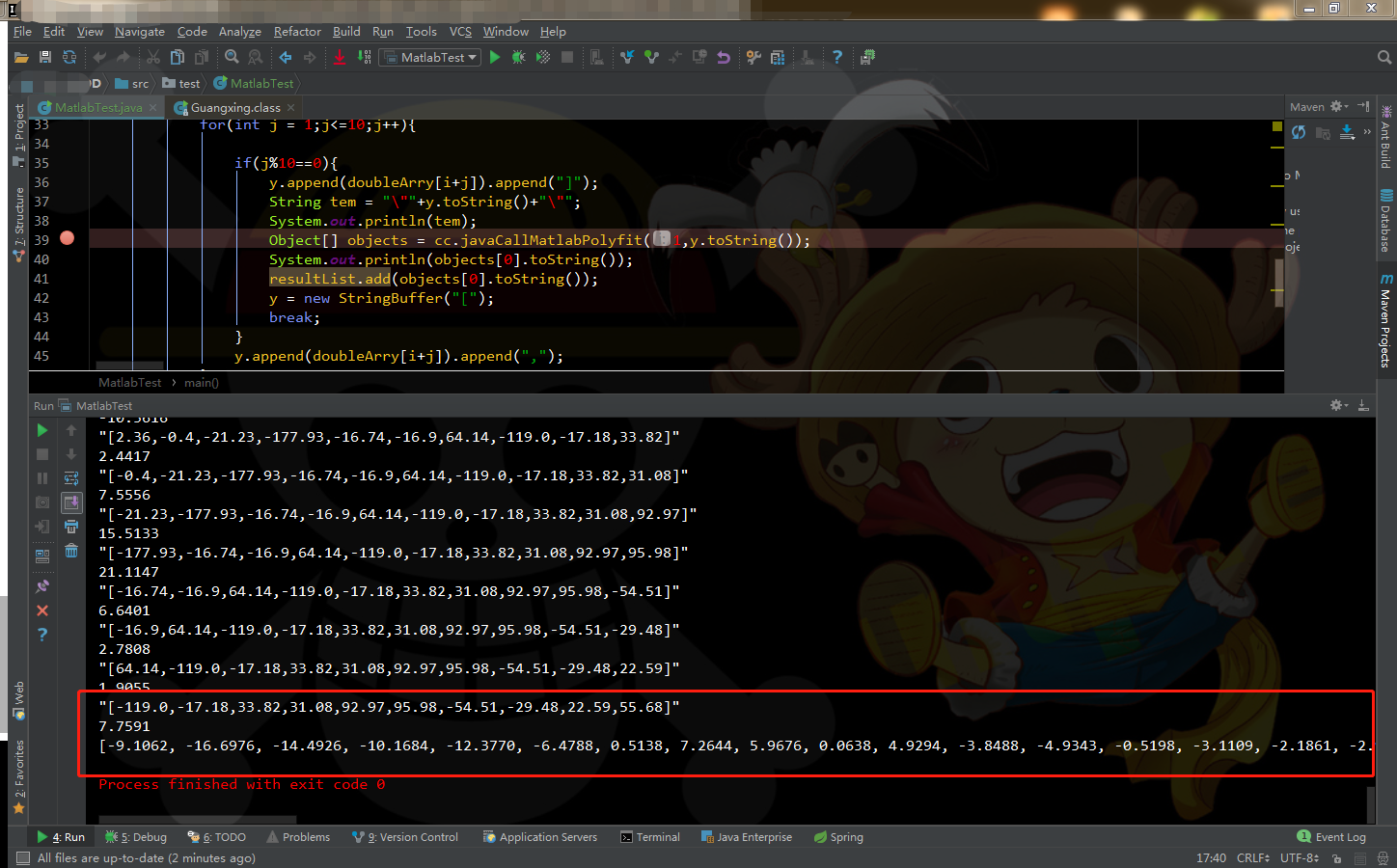The width and height of the screenshot is (1397, 868).
Task: Print the console output
Action: 71,527
